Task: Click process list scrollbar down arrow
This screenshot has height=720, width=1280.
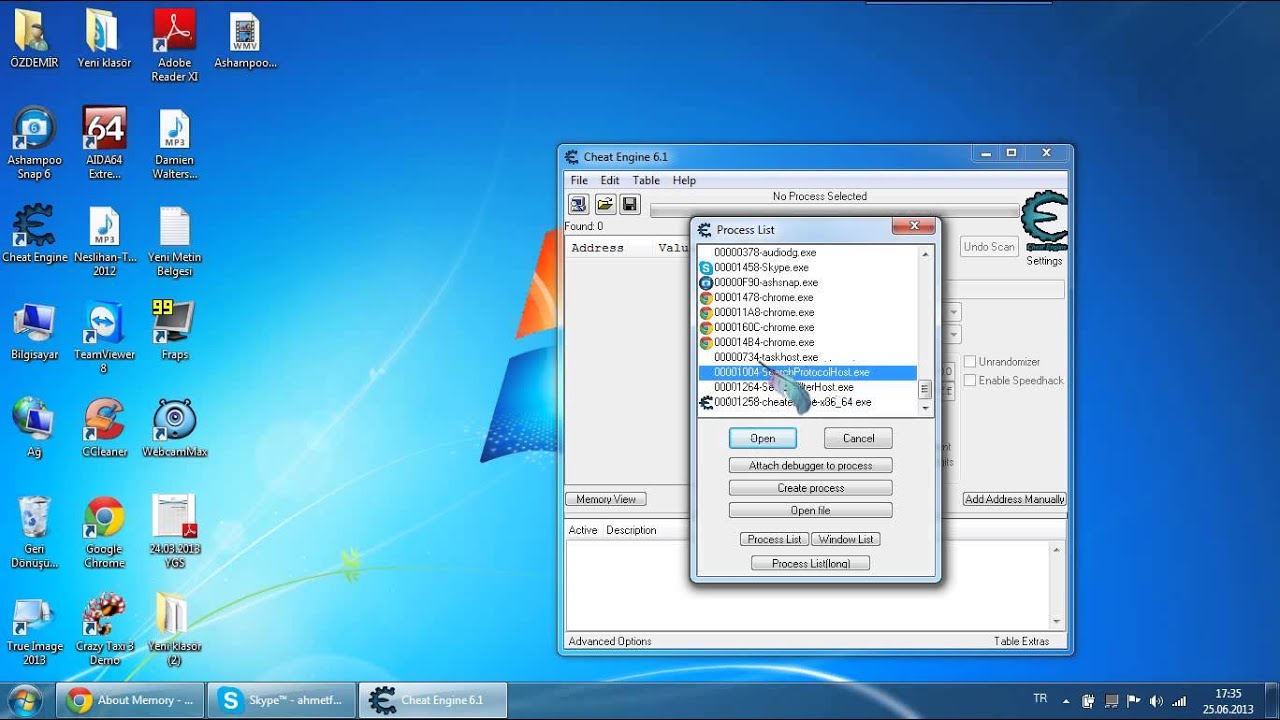Action: pyautogui.click(x=925, y=408)
